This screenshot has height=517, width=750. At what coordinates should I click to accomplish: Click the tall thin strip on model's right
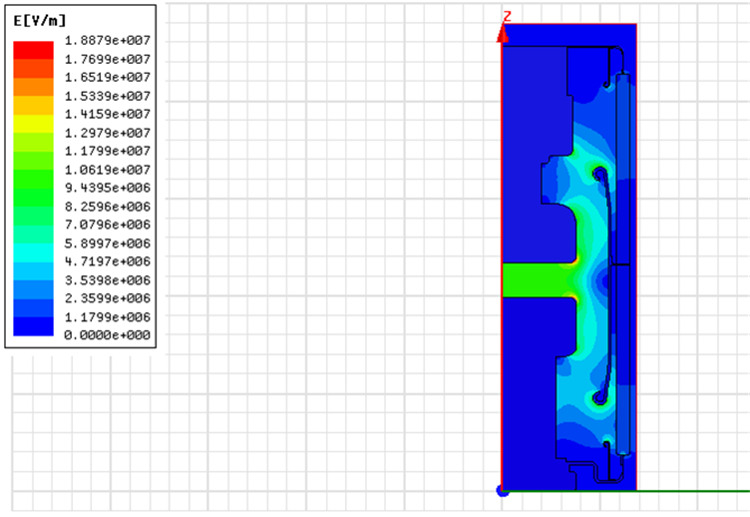click(625, 265)
